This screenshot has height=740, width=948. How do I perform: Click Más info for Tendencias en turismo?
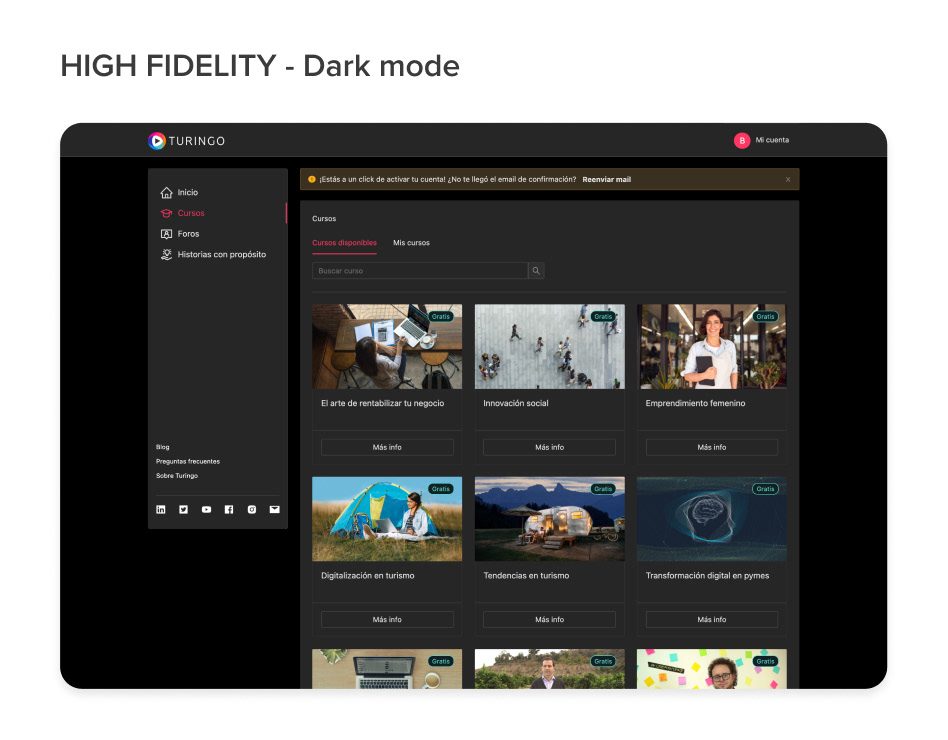550,620
